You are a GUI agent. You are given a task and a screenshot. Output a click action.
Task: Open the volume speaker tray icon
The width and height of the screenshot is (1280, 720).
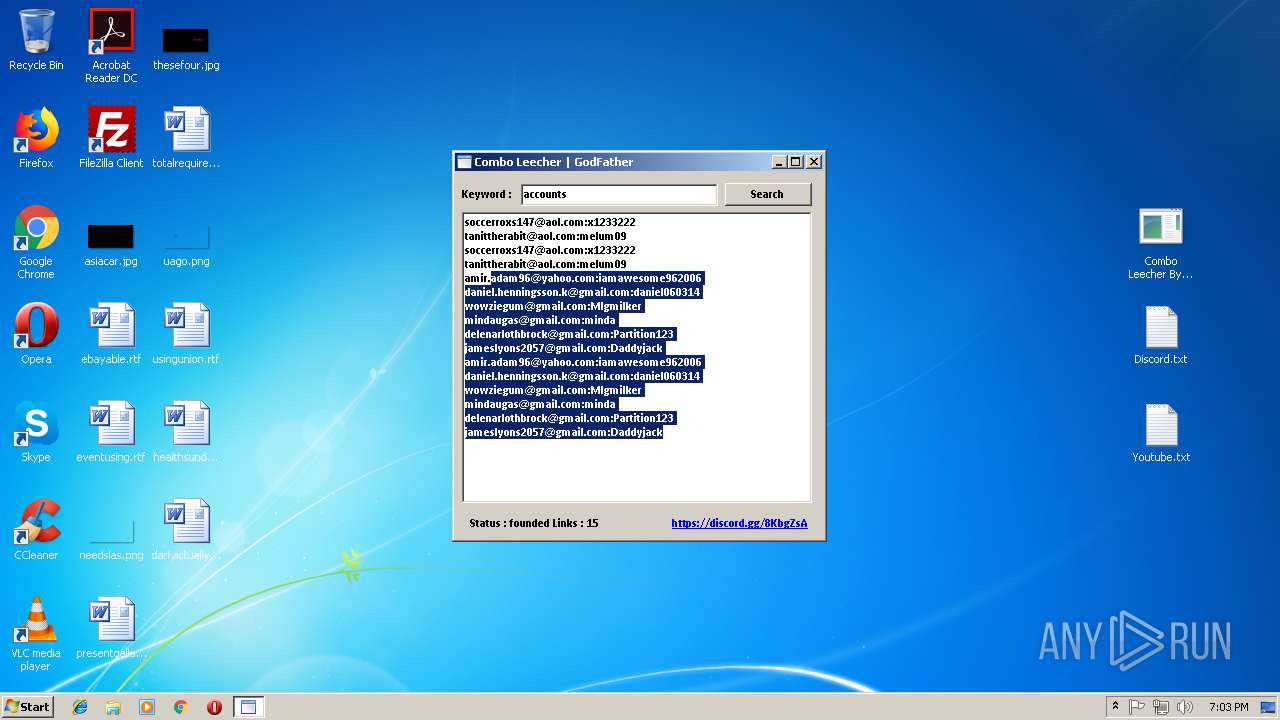point(1185,707)
